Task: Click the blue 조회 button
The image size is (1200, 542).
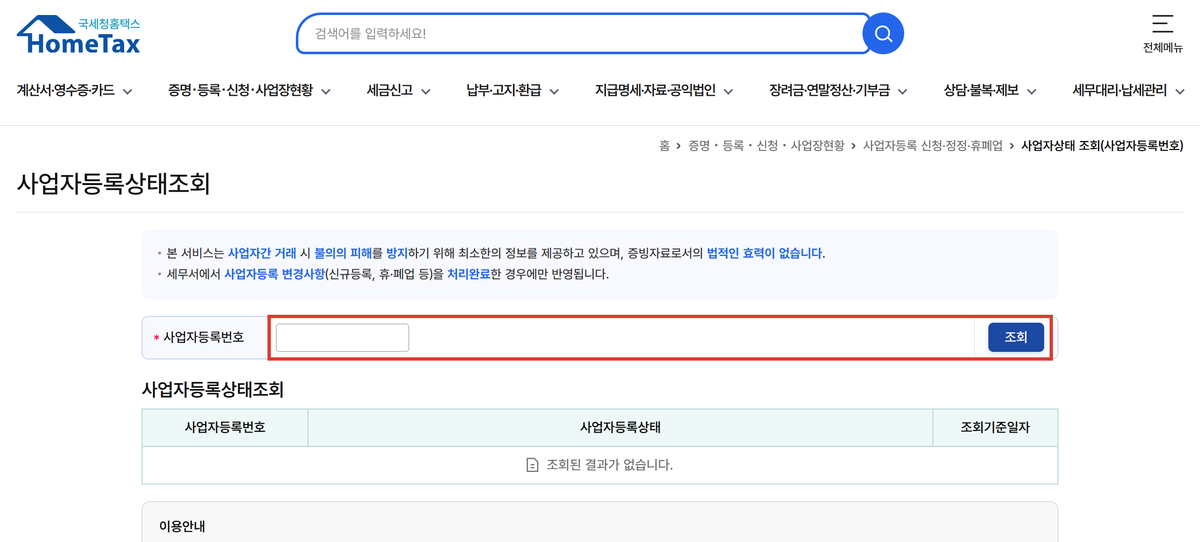Action: click(x=1016, y=337)
